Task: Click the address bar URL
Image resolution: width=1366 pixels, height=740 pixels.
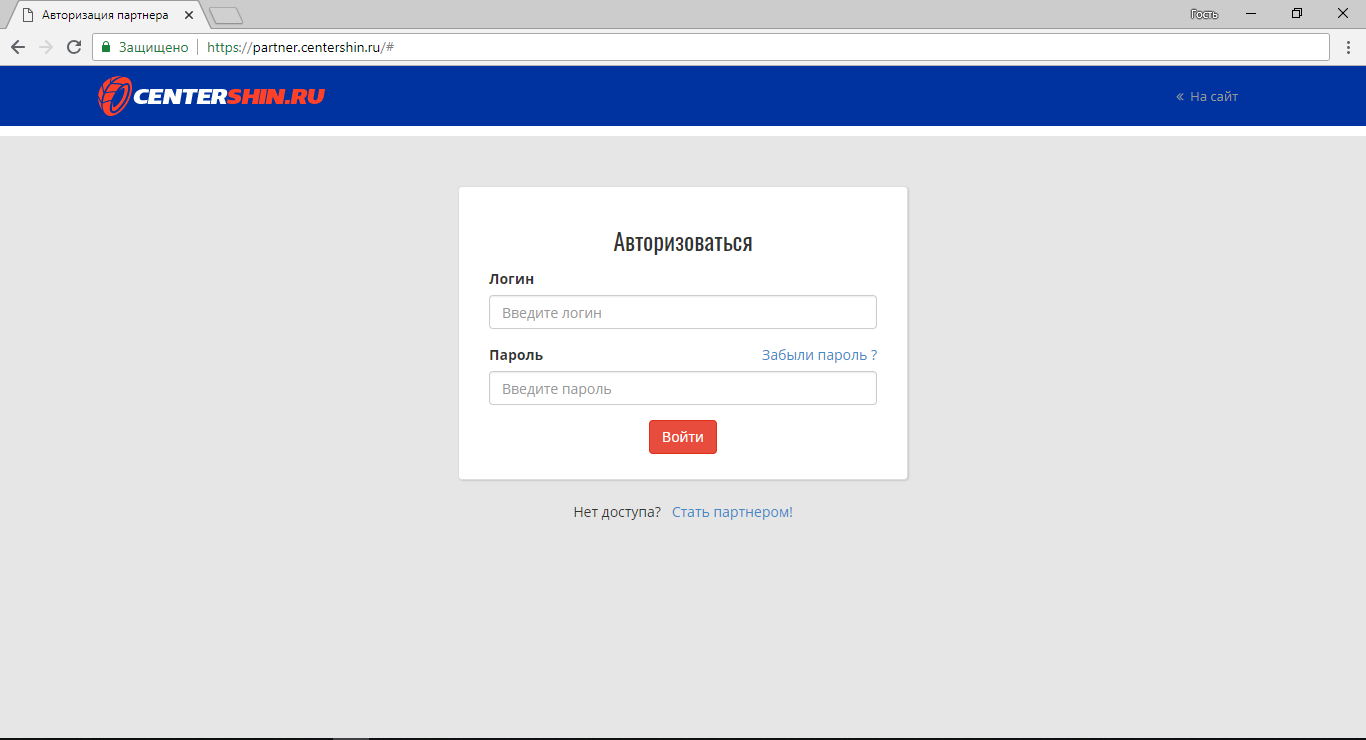Action: 300,47
